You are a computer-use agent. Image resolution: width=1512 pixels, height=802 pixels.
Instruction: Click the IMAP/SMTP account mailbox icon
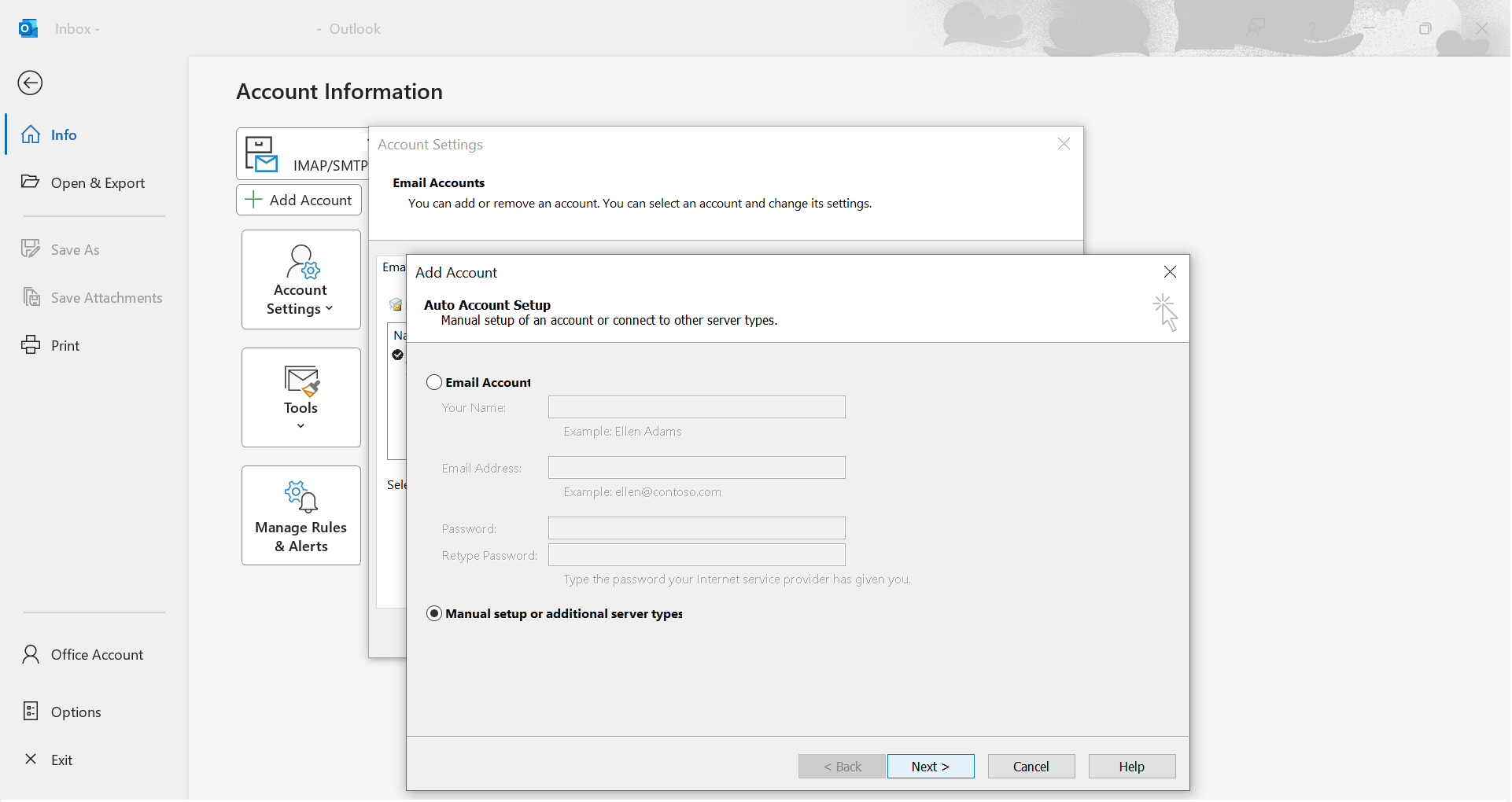pyautogui.click(x=260, y=153)
